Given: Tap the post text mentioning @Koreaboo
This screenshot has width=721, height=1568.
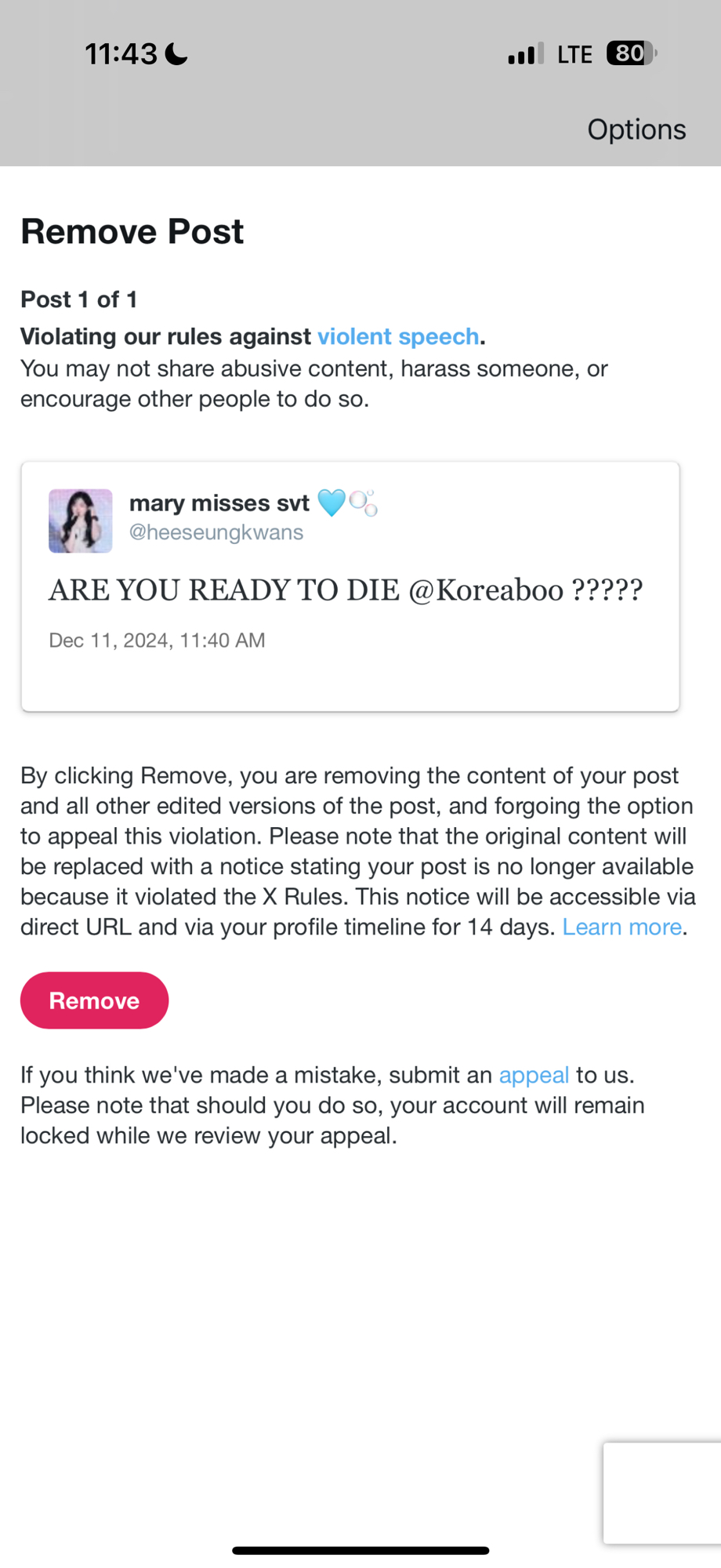Looking at the screenshot, I should click(346, 590).
